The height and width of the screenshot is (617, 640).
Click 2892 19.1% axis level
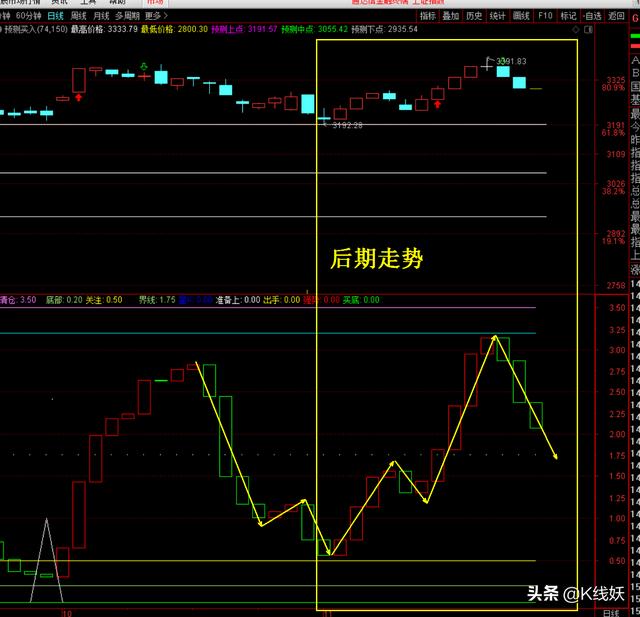(614, 237)
